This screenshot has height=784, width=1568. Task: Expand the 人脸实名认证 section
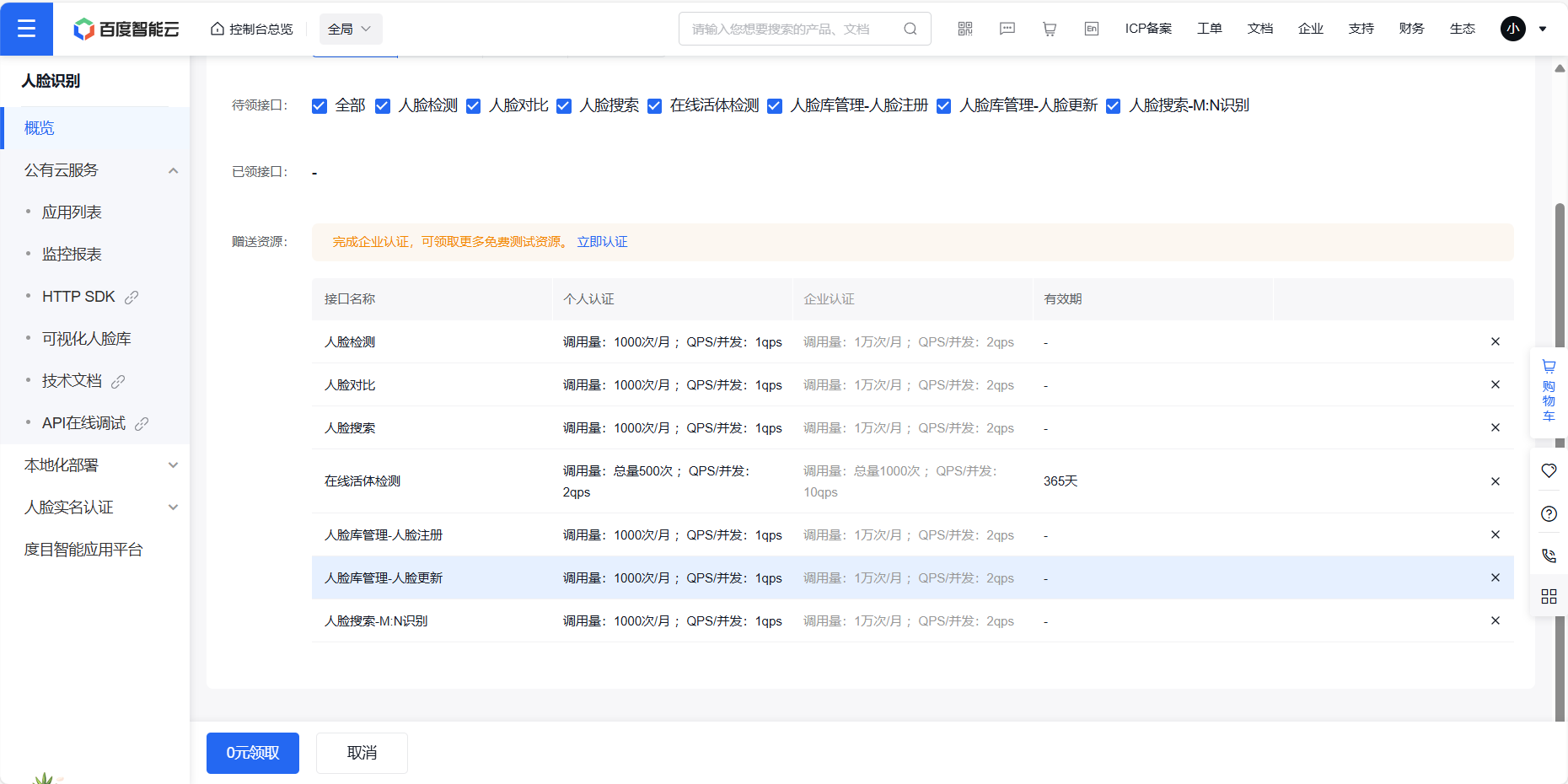pyautogui.click(x=173, y=507)
